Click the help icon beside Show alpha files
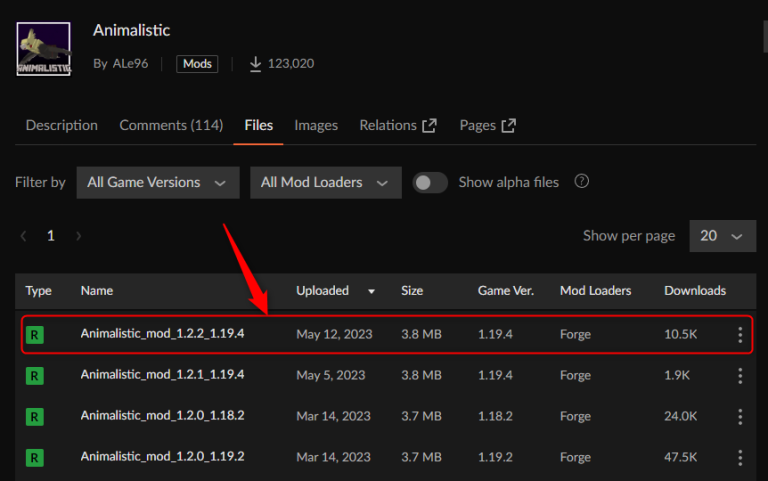The width and height of the screenshot is (768, 481). [581, 182]
